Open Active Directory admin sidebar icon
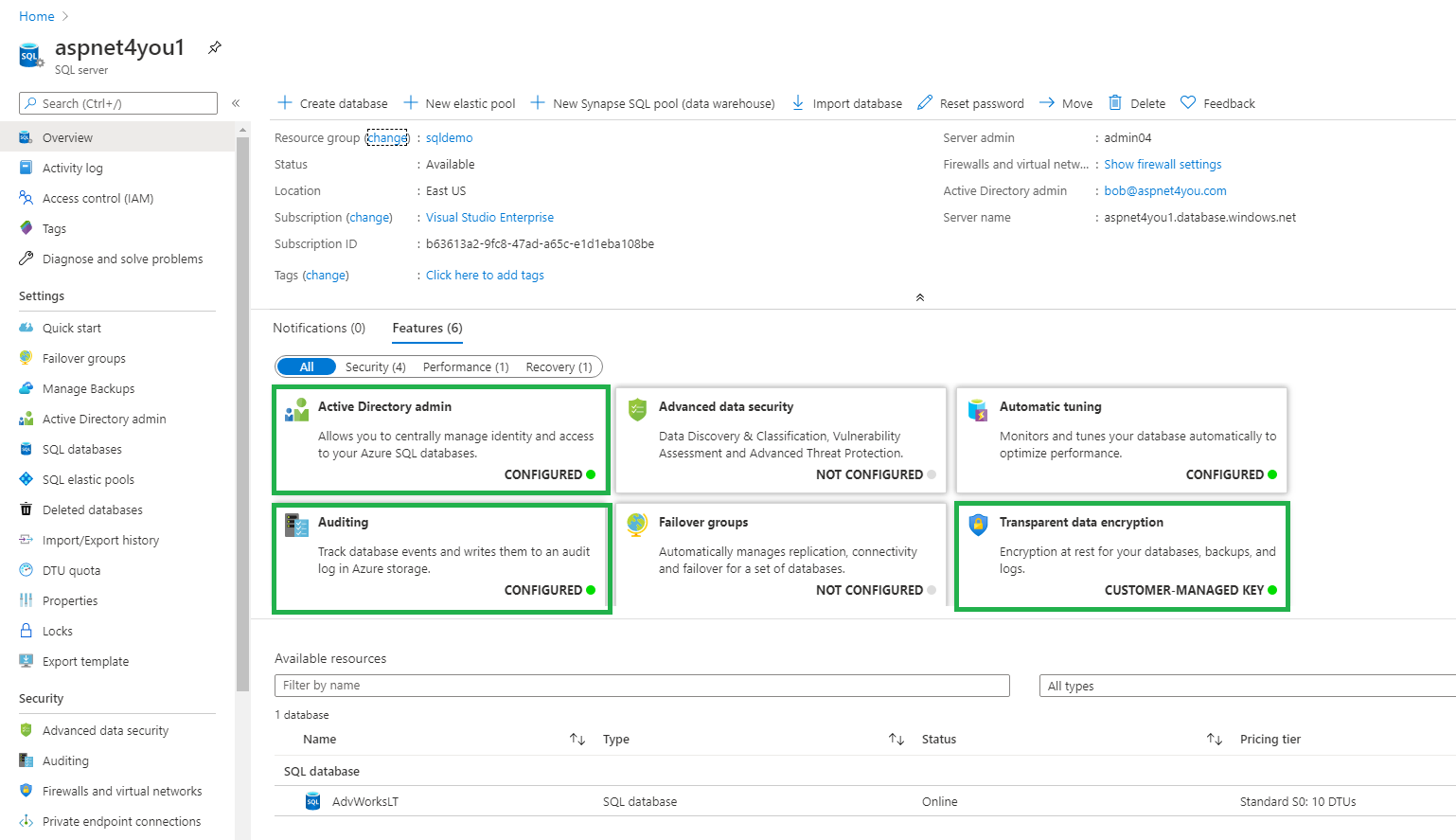Screen dimensions: 1456x840 click(26, 419)
